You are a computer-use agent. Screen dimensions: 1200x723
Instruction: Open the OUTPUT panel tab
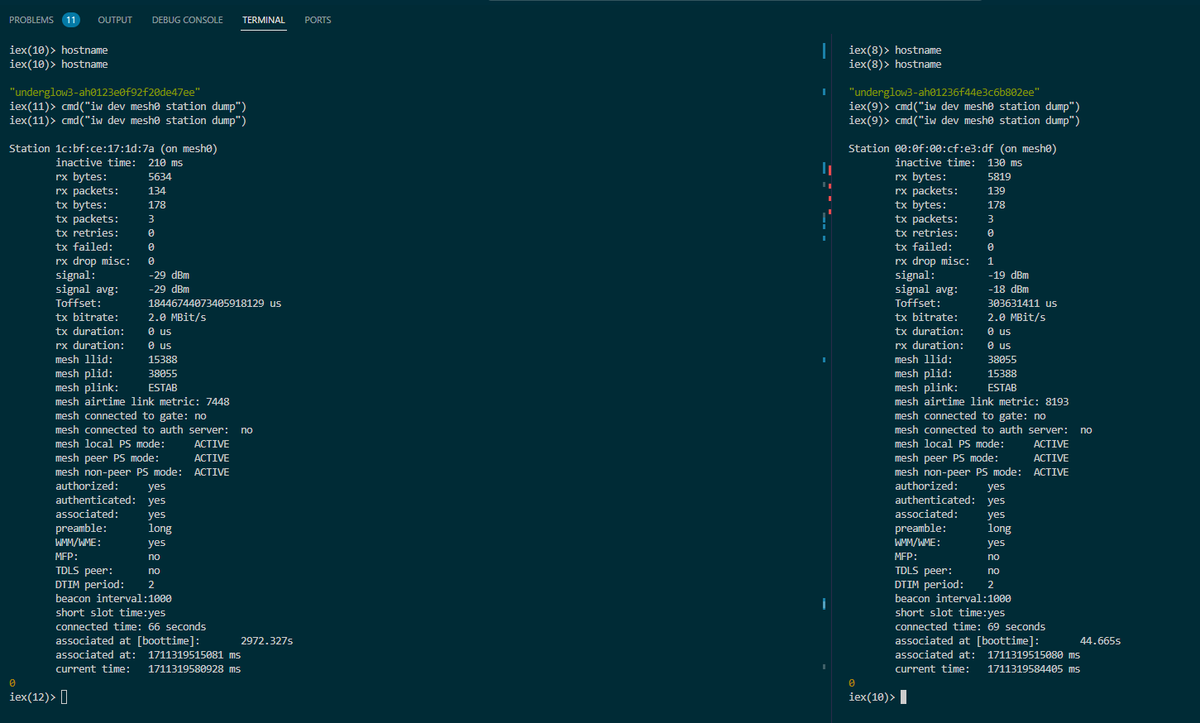click(x=115, y=20)
